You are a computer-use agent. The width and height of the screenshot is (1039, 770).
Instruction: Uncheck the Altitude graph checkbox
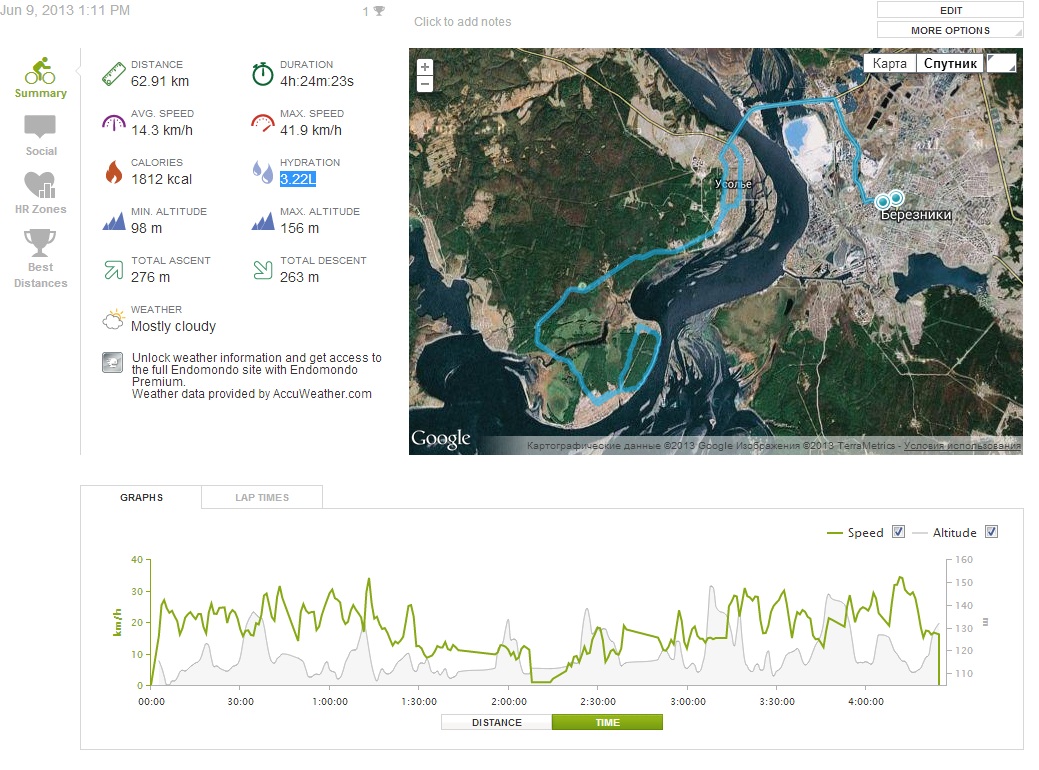pos(991,532)
